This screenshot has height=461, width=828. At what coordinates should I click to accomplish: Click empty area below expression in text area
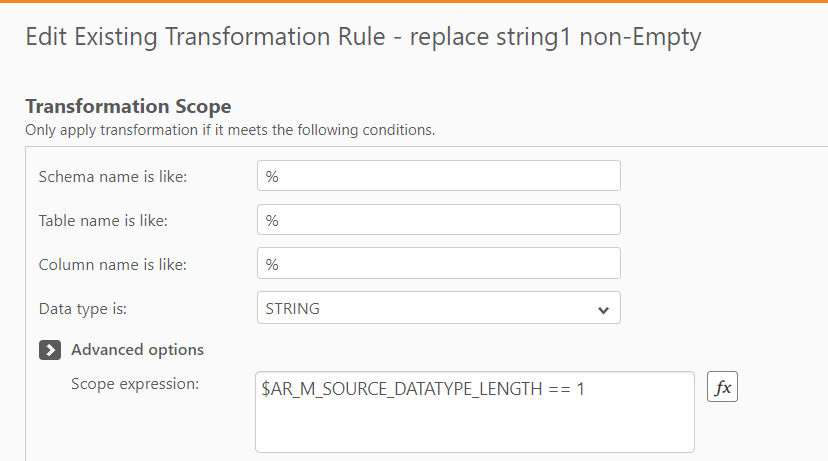coord(474,428)
